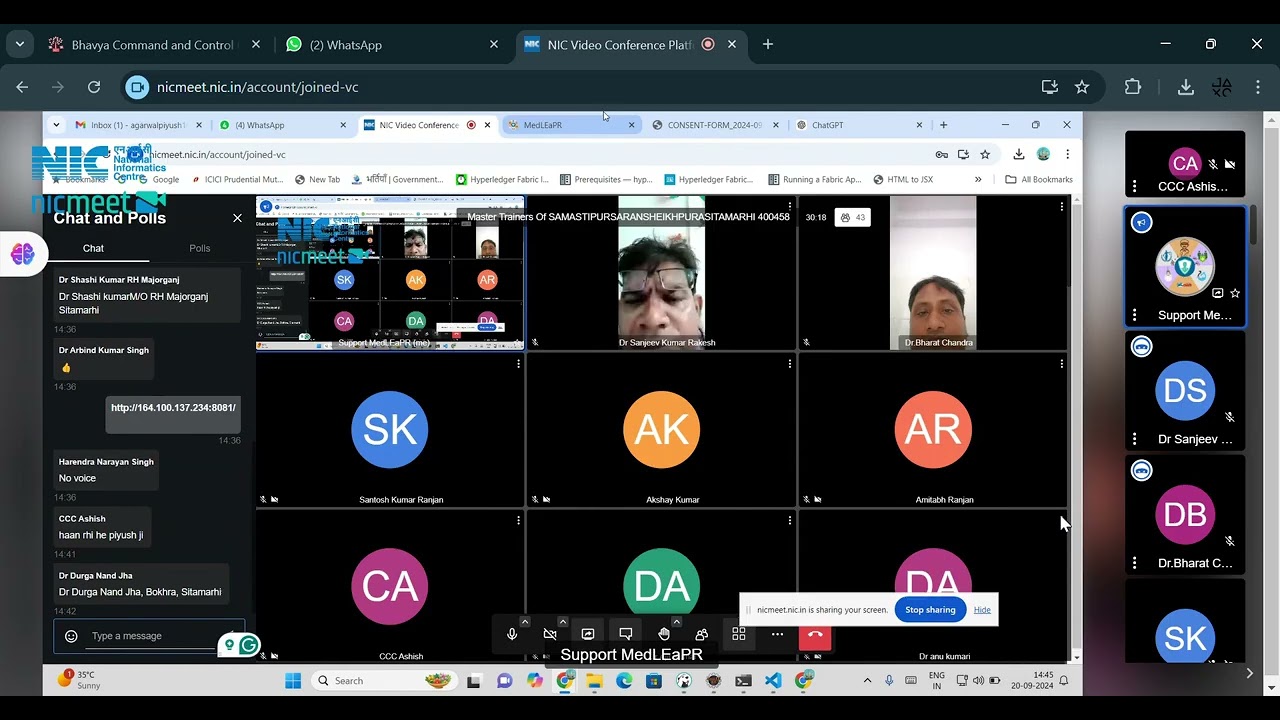Close the Chat and Polls panel

coord(237,218)
